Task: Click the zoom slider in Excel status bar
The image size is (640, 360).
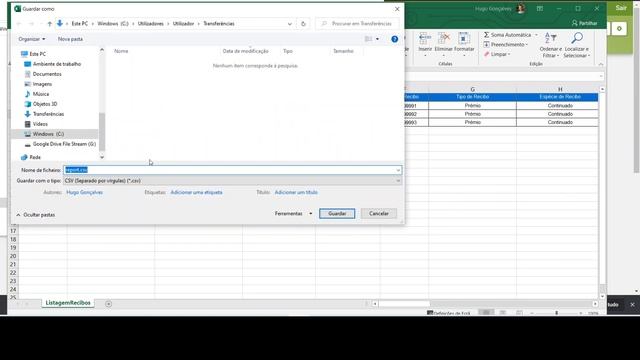Action: pos(556,313)
